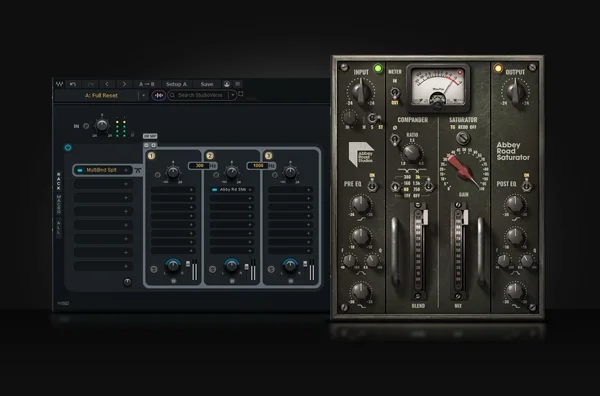Click the band 1 pan knob
Image resolution: width=600 pixels, height=396 pixels.
click(173, 265)
